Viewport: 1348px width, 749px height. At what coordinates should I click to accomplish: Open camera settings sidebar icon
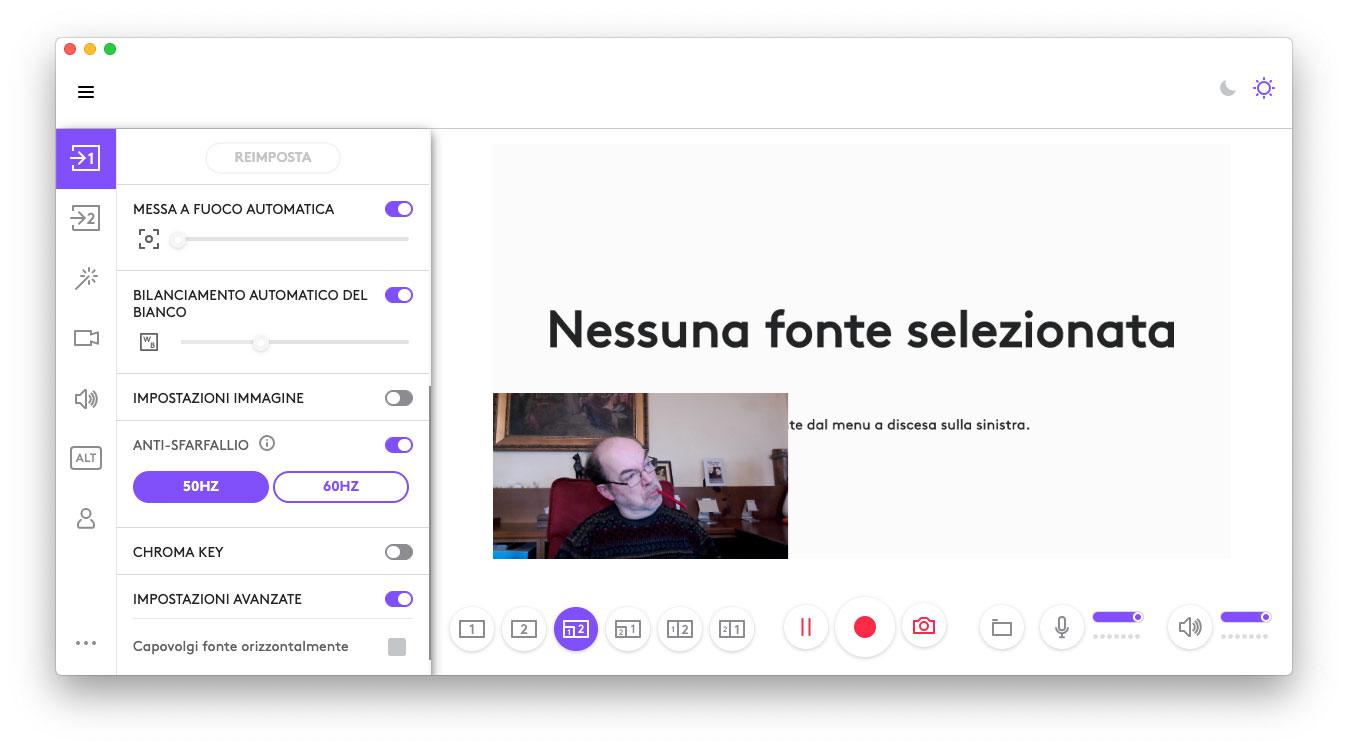coord(86,338)
